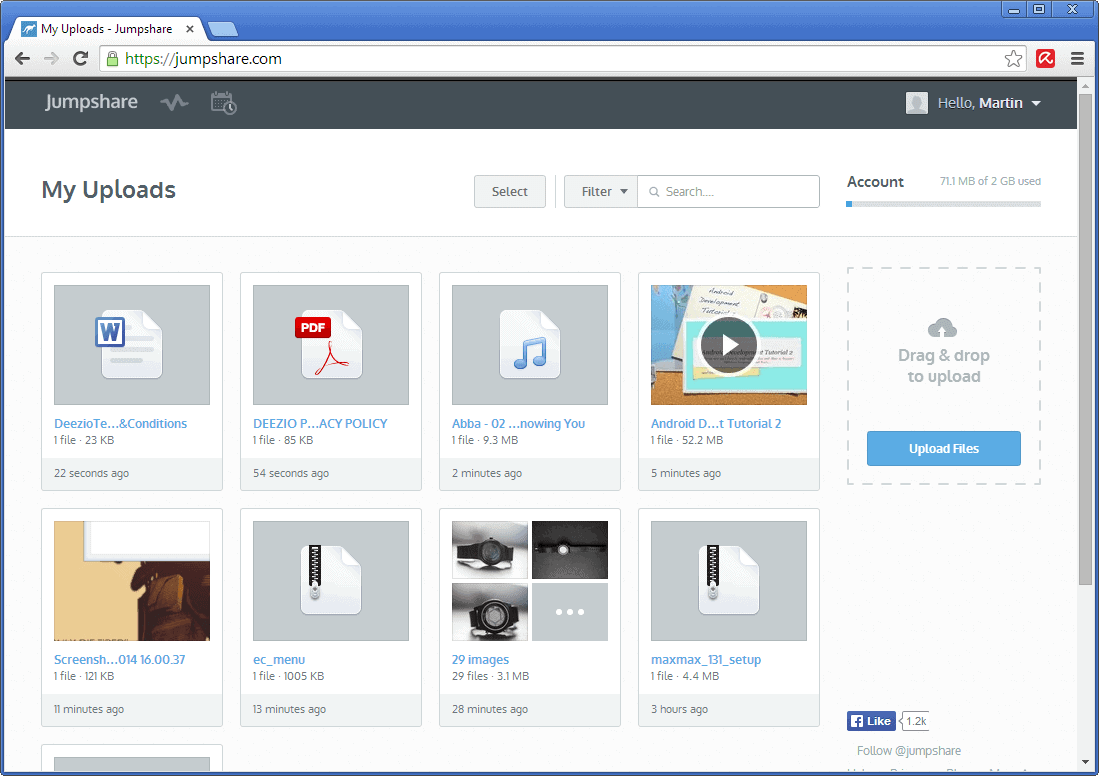Open the Android D...t Tutorial 2 link
The height and width of the screenshot is (776, 1099).
[x=716, y=423]
